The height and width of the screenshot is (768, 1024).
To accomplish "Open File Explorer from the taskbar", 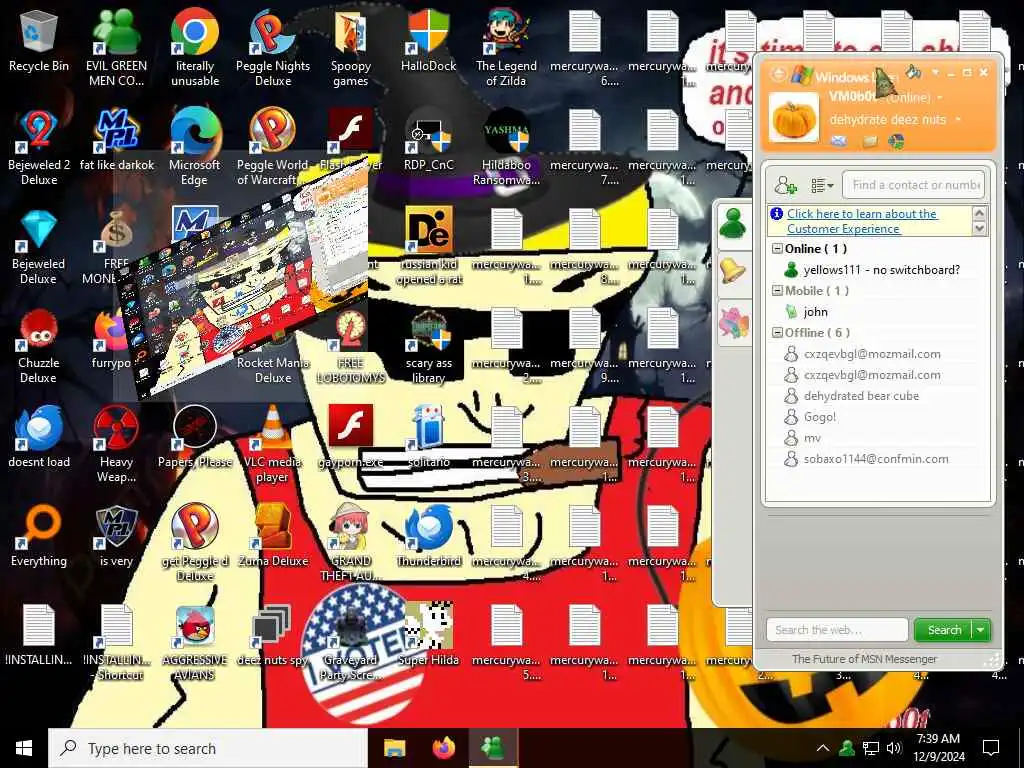I will pyautogui.click(x=394, y=748).
